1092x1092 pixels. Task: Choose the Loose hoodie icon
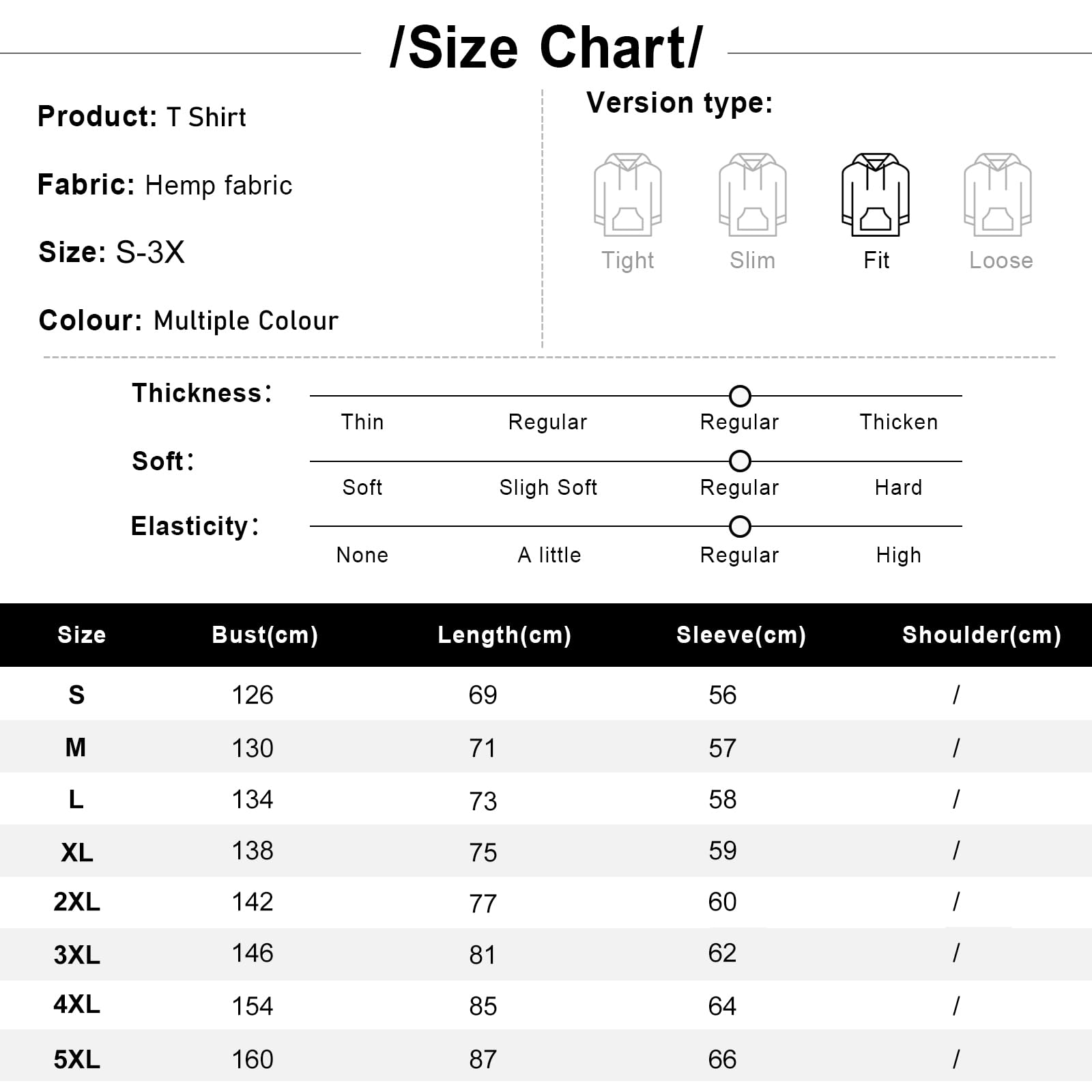click(x=998, y=195)
